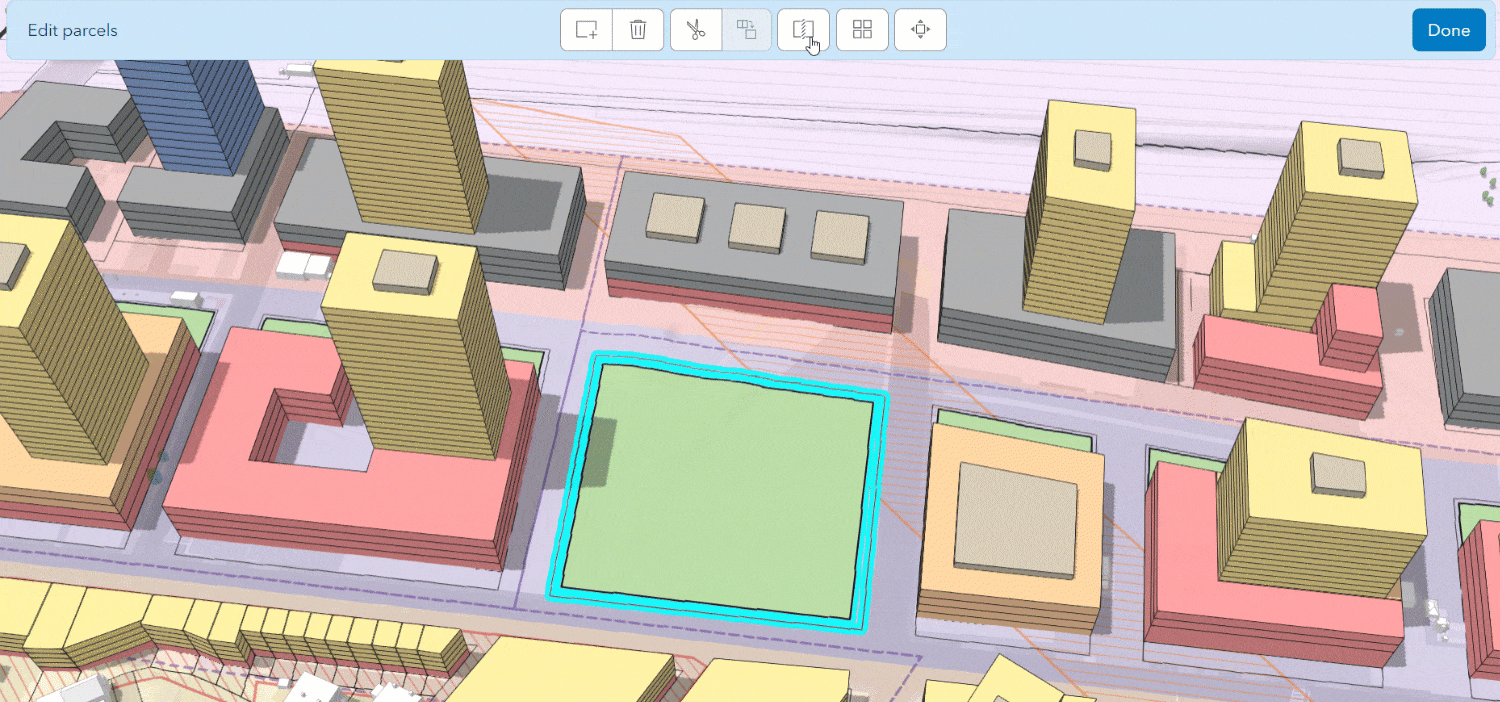Click the Edit parcels title text
The image size is (1500, 702).
click(72, 30)
